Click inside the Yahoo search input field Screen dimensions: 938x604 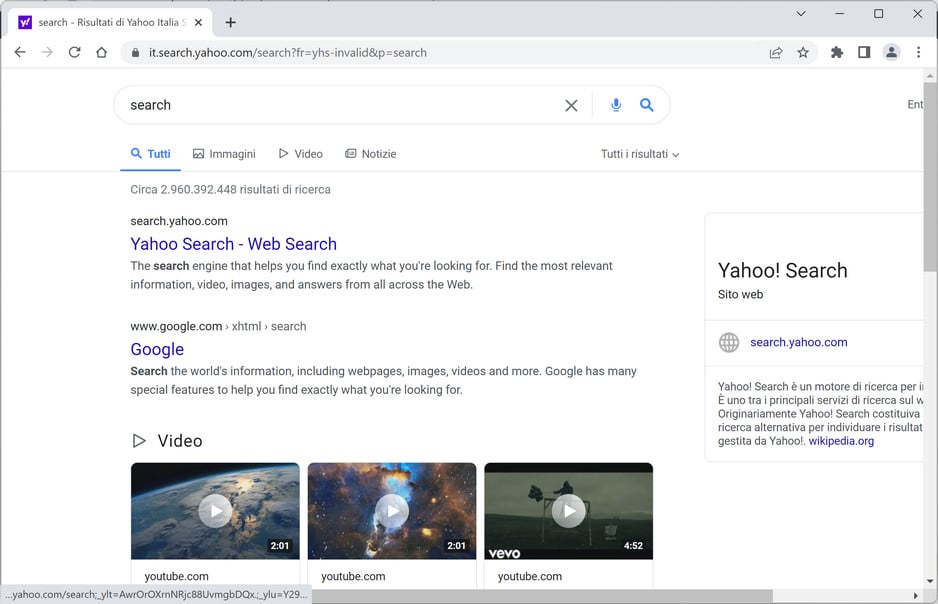point(340,105)
